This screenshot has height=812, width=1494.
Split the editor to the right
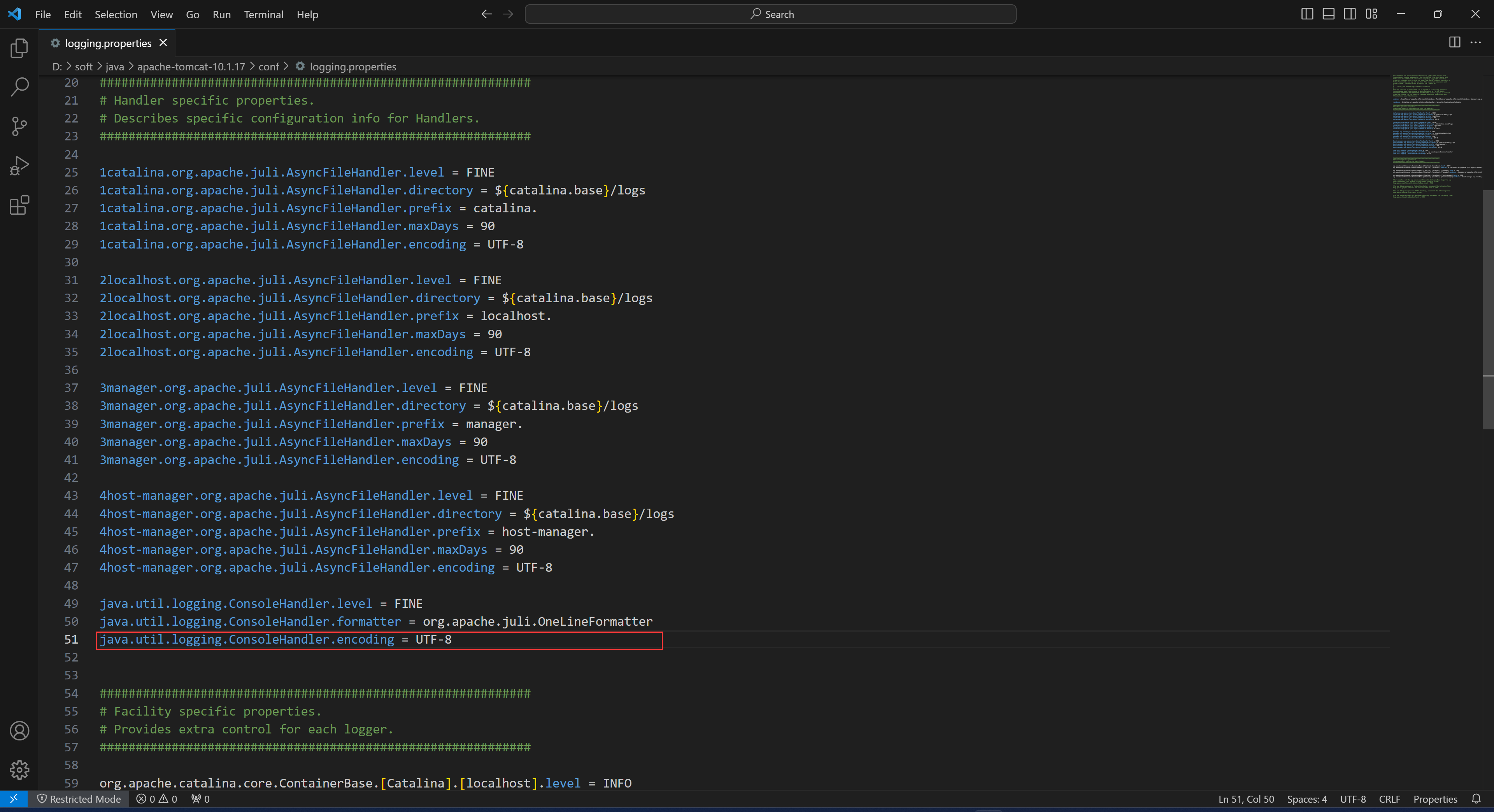(x=1455, y=42)
